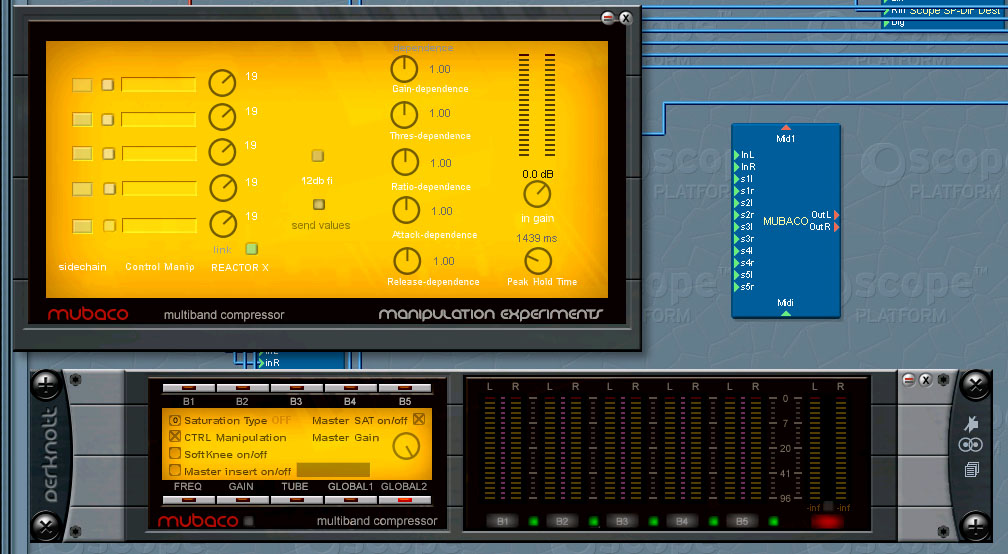Click the B4 button under the meters
This screenshot has width=1008, height=554.
(682, 521)
